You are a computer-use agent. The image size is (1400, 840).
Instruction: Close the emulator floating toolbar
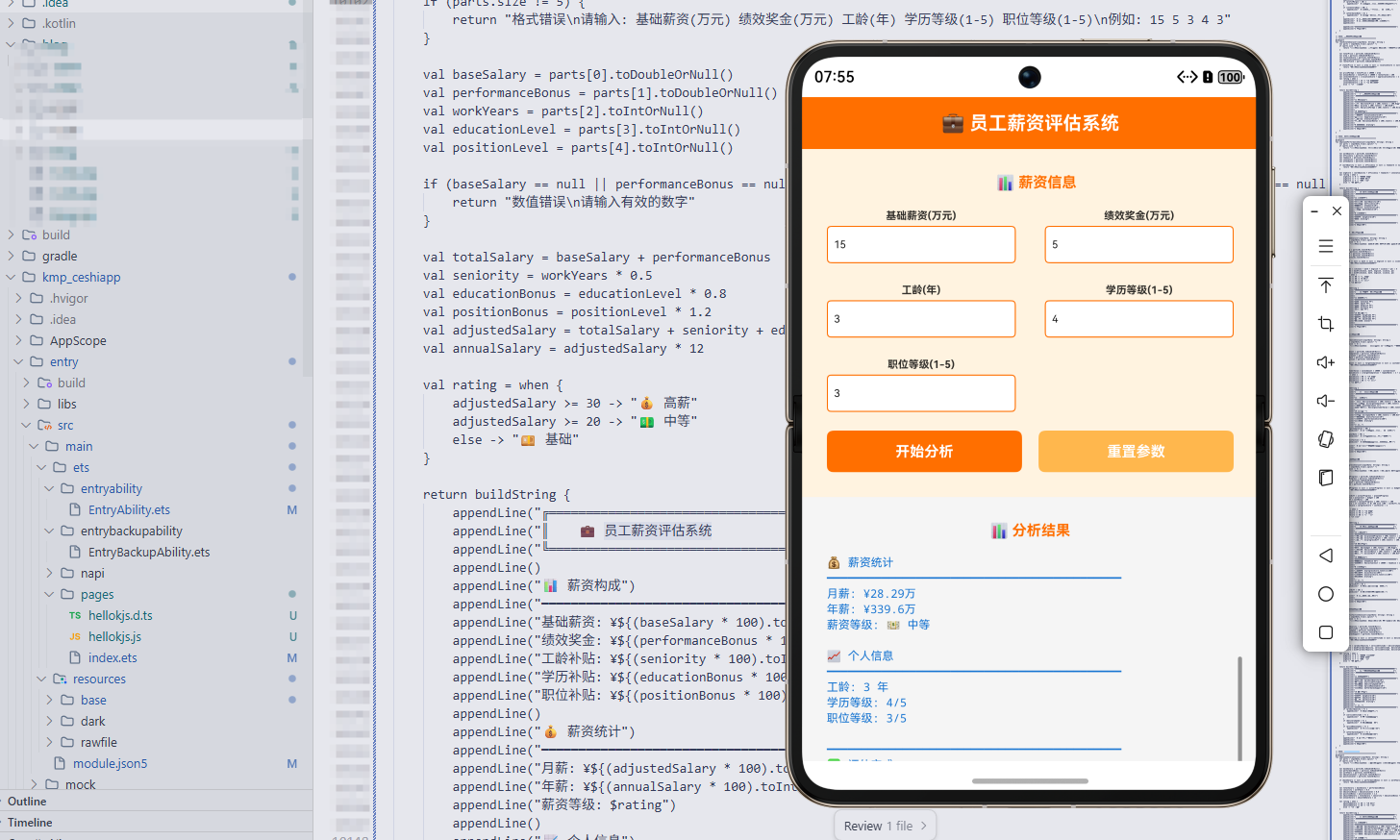(x=1337, y=211)
